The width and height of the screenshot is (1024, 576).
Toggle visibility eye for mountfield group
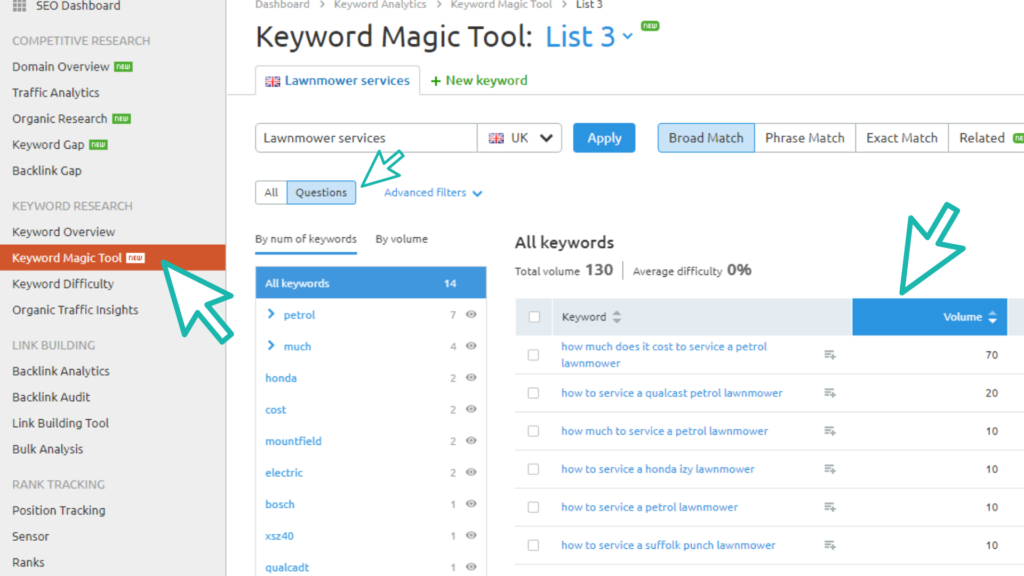[x=471, y=441]
